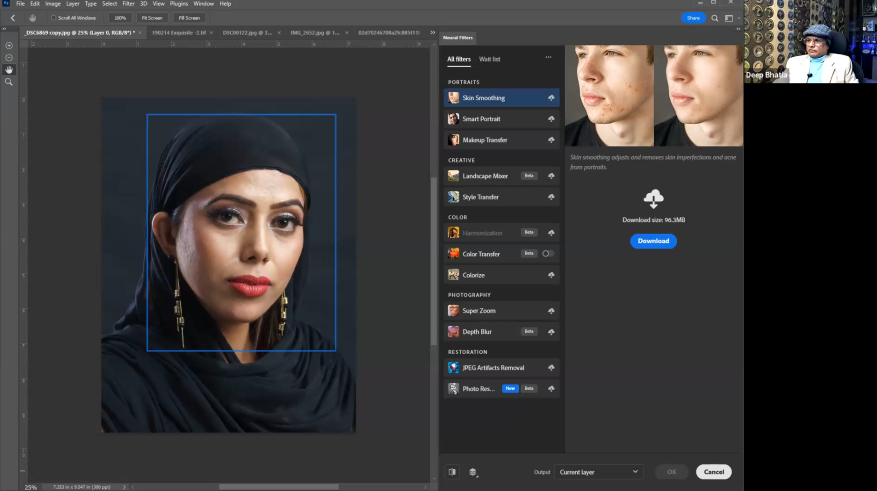Expand the hidden document tabs overflow arrows
Image resolution: width=877 pixels, height=491 pixels.
tap(431, 33)
